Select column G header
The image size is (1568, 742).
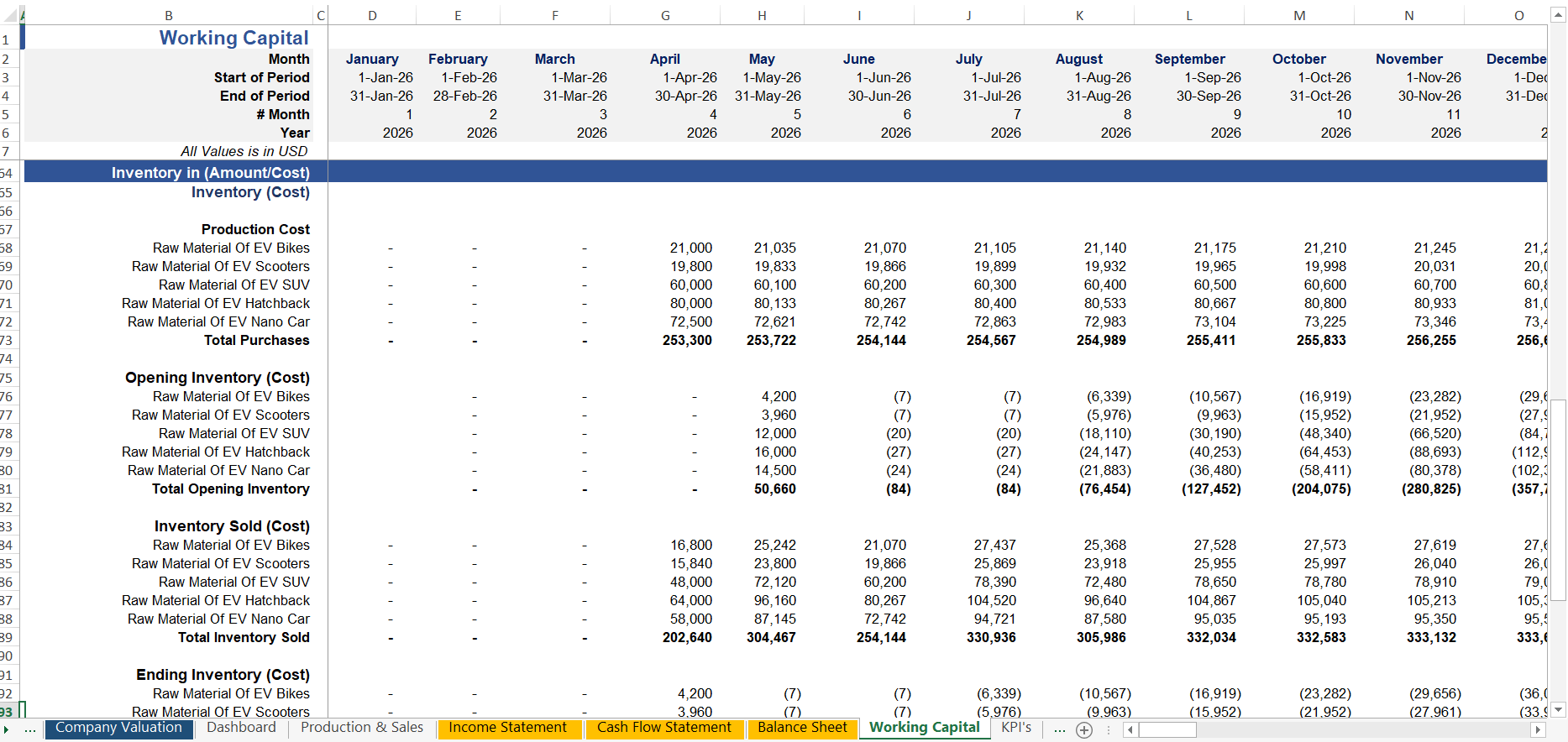coord(665,15)
